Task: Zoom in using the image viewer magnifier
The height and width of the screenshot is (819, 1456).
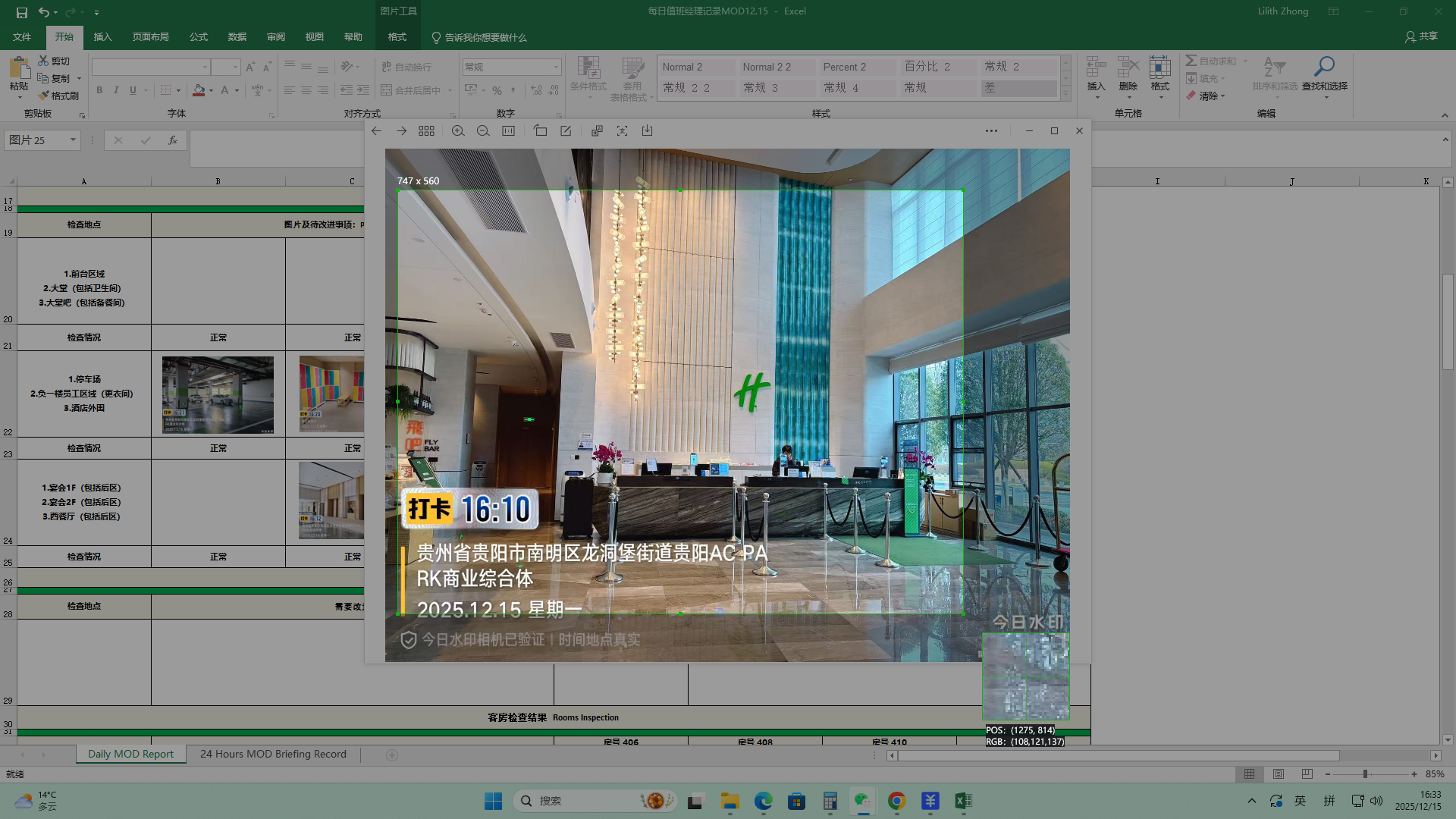Action: 458,131
